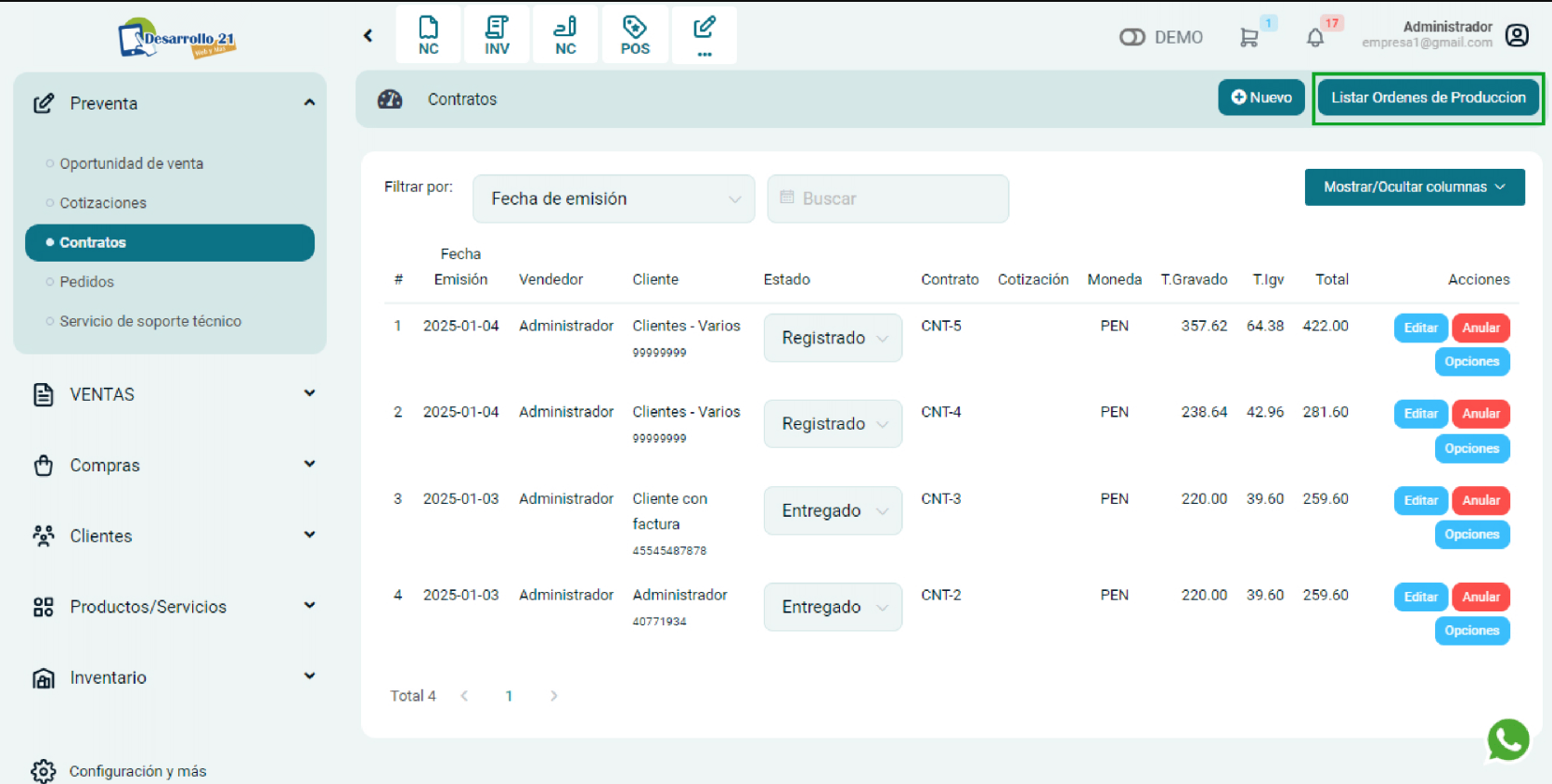The width and height of the screenshot is (1552, 784).
Task: Open the shopping cart icon
Action: 1248,37
